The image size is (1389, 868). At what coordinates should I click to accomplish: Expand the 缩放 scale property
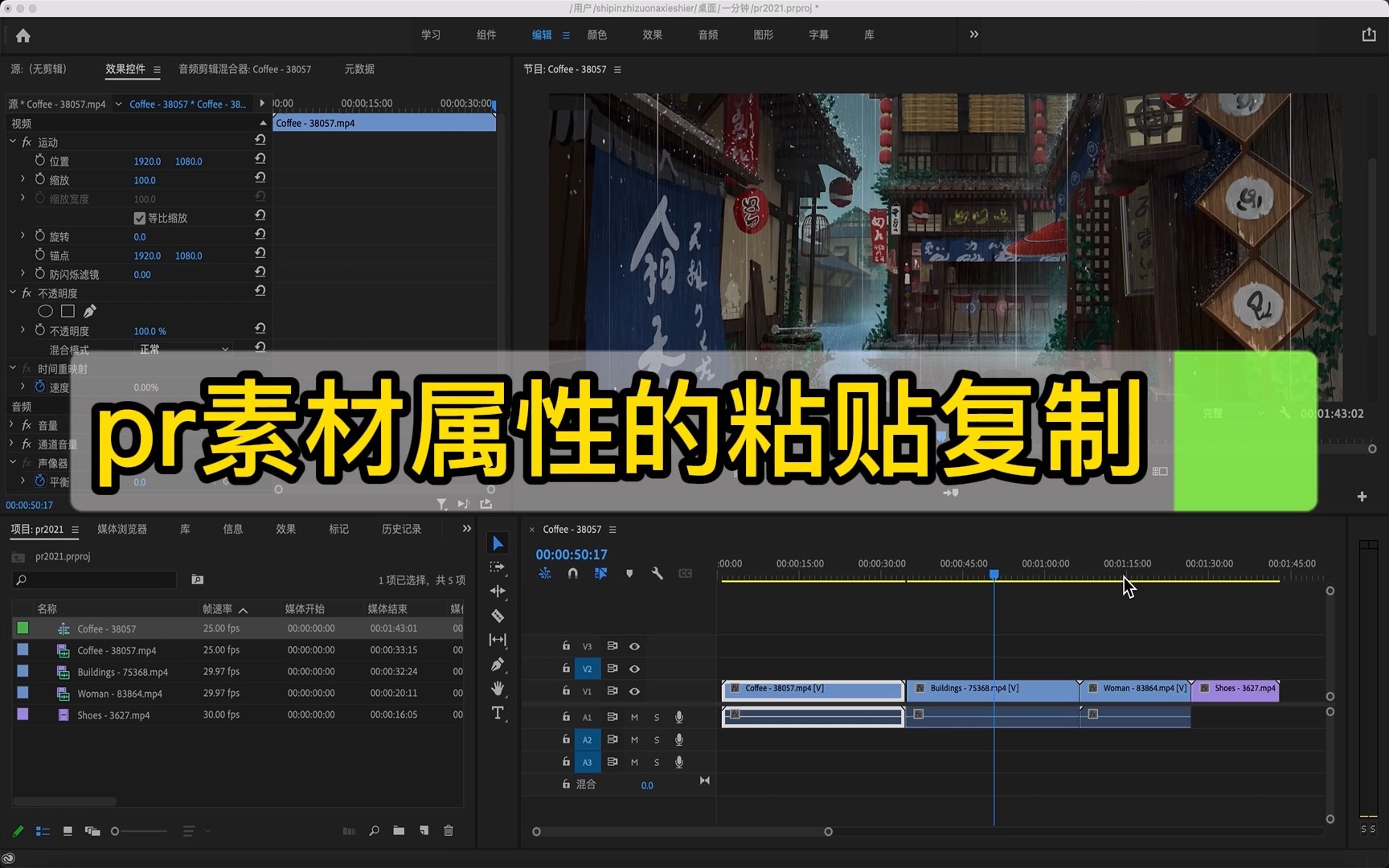[x=22, y=179]
